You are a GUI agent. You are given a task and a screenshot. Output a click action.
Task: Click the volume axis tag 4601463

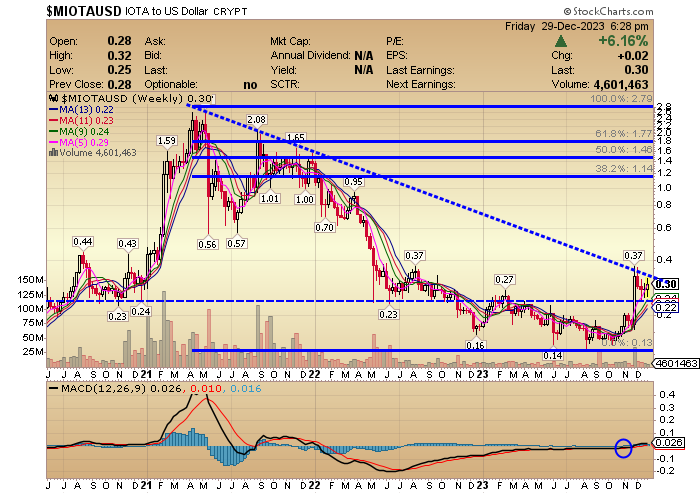click(x=676, y=364)
